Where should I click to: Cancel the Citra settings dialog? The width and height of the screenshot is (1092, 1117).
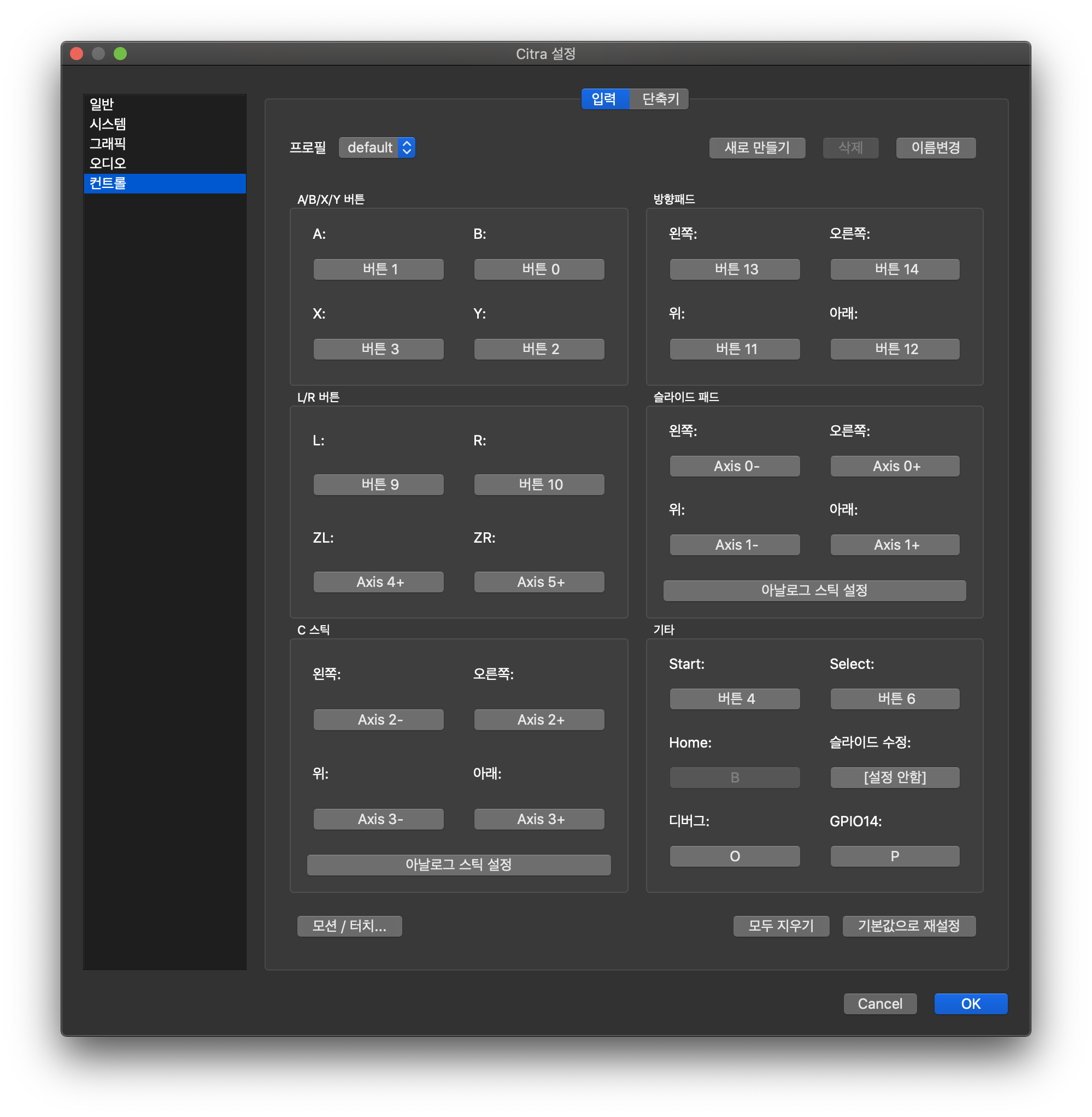pyautogui.click(x=880, y=1004)
